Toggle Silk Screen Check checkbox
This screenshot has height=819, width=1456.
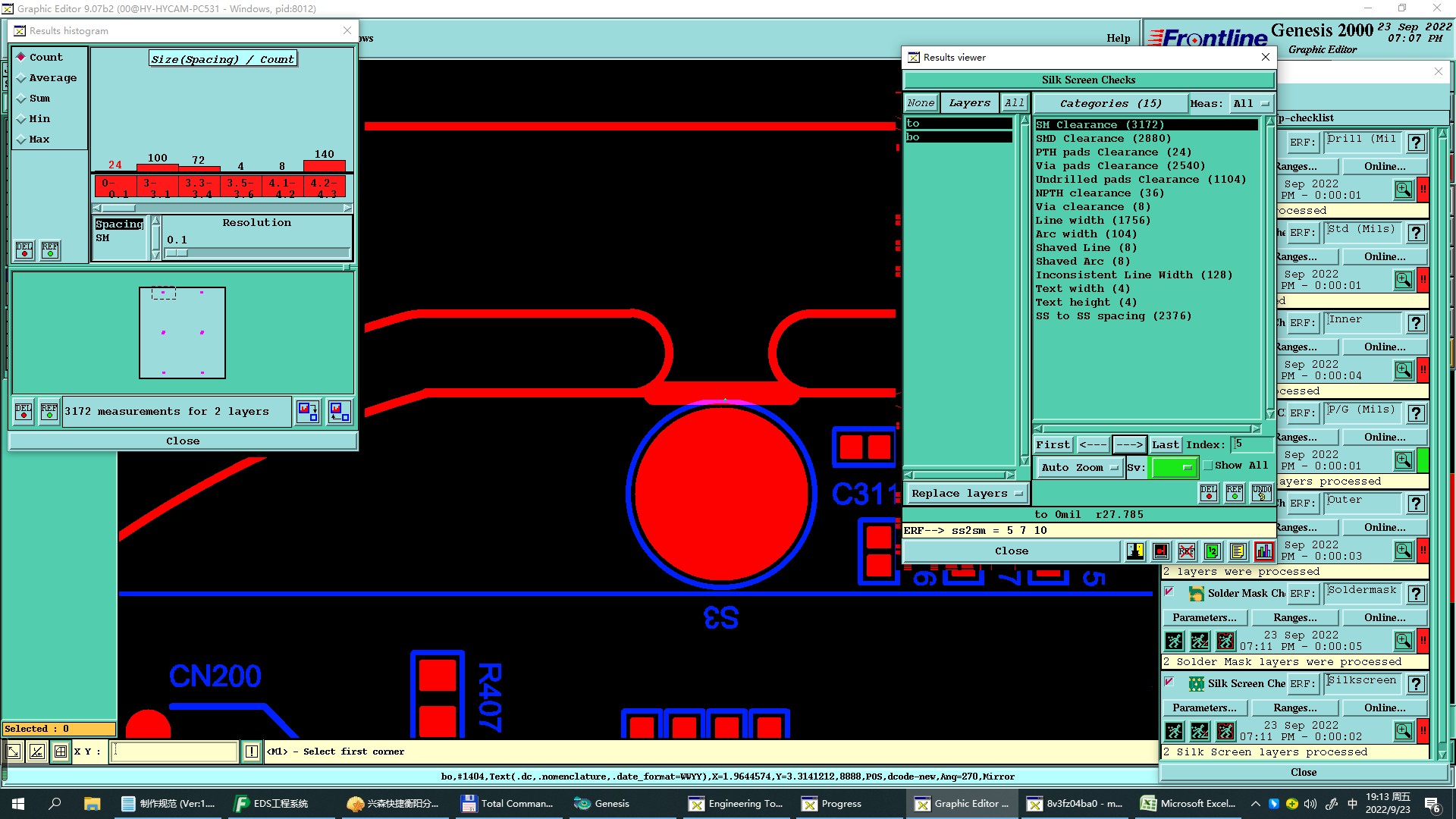[x=1169, y=682]
